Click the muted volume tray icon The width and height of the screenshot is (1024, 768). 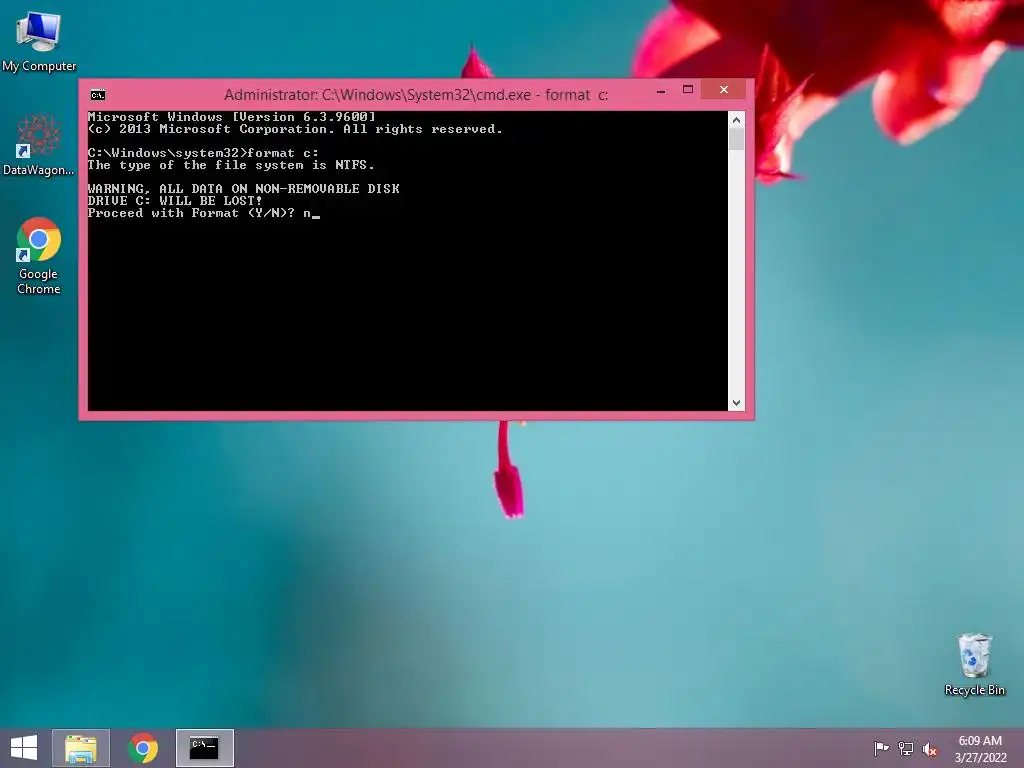coord(930,749)
